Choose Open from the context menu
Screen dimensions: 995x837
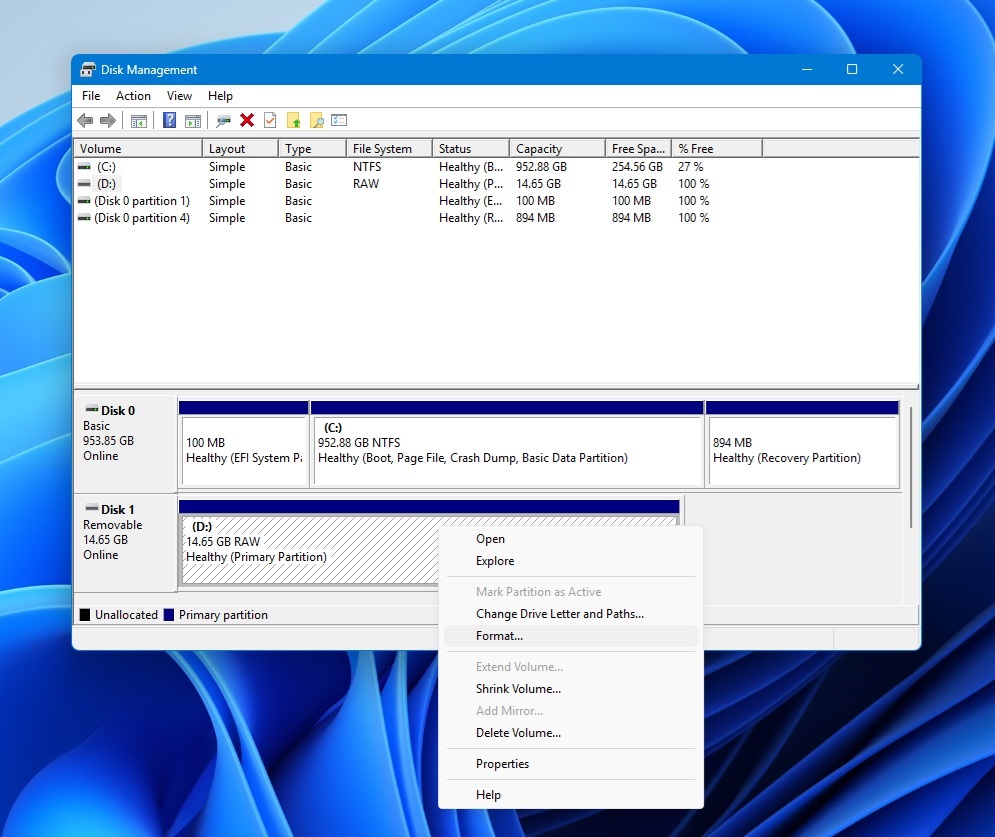coord(571,539)
